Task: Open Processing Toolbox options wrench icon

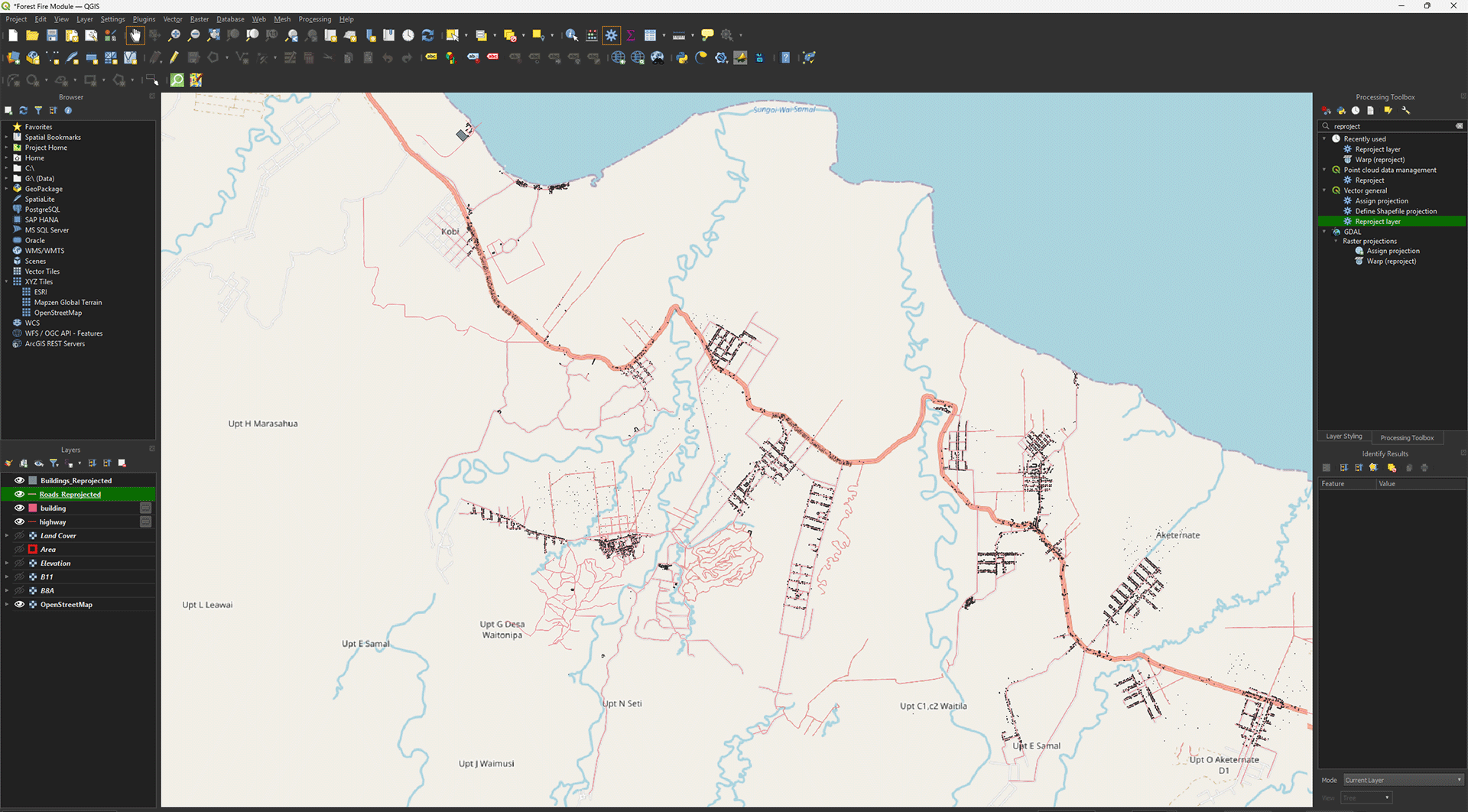Action: 1405,111
